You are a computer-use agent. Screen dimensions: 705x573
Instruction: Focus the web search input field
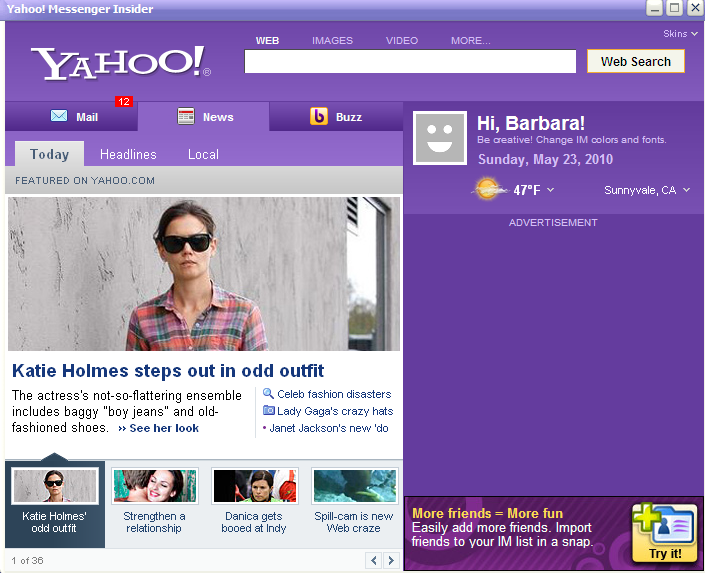(x=410, y=61)
